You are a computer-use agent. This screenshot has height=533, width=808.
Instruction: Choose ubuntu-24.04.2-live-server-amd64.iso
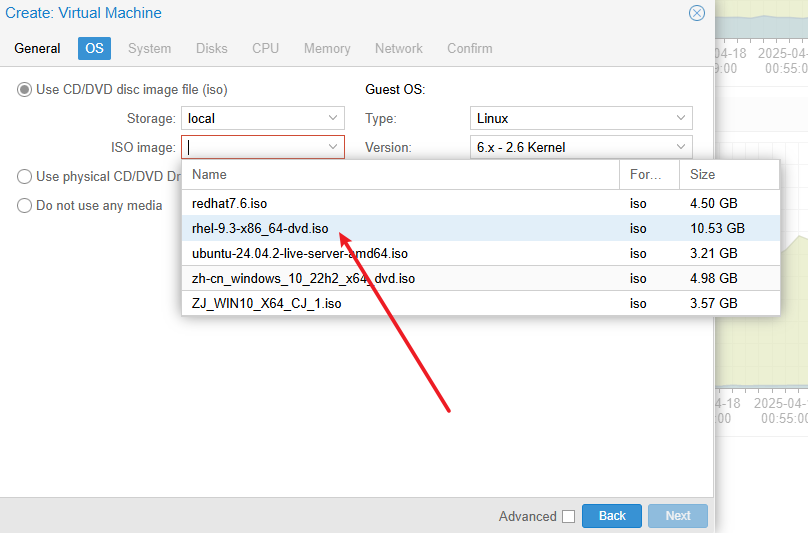coord(300,253)
